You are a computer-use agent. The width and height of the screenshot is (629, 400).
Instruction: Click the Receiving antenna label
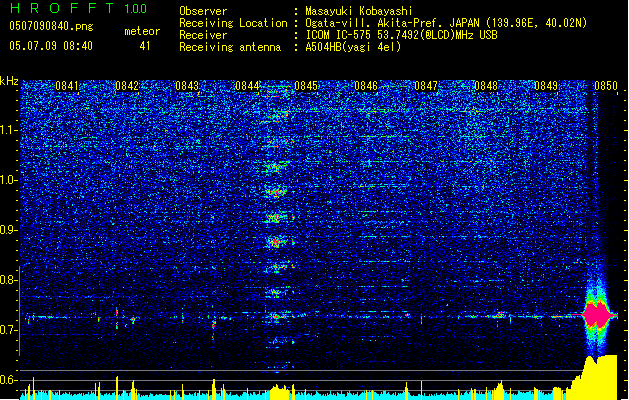[x=230, y=47]
